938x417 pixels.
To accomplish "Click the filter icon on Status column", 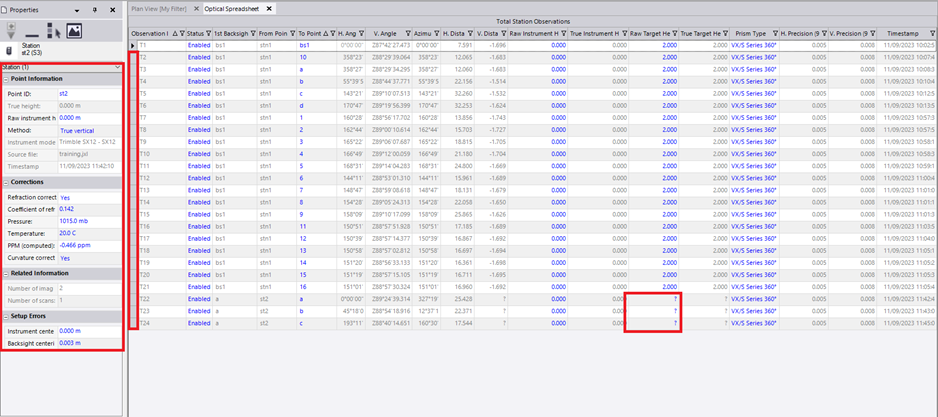I will 208,33.
